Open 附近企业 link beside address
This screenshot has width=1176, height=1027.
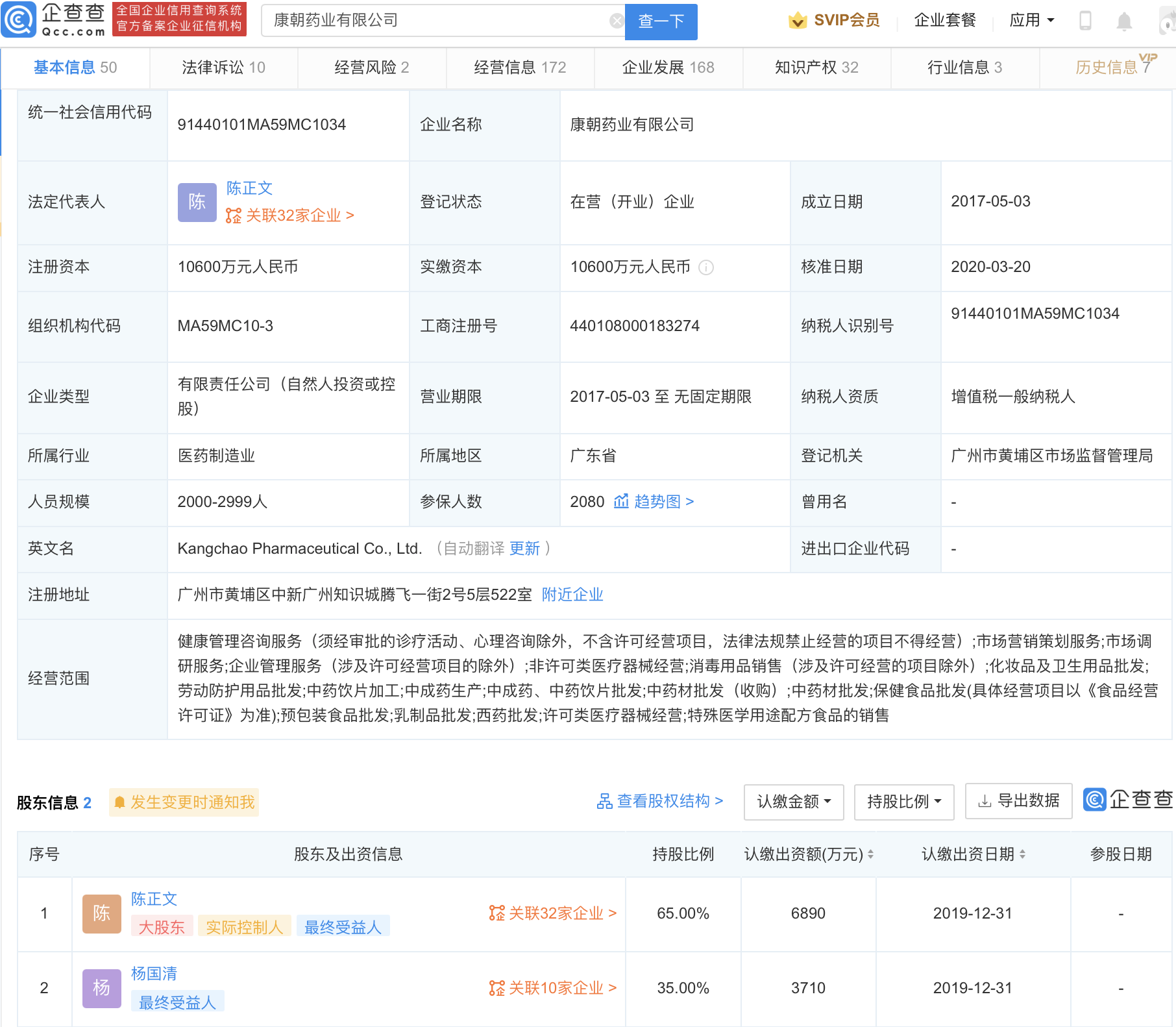pos(572,595)
